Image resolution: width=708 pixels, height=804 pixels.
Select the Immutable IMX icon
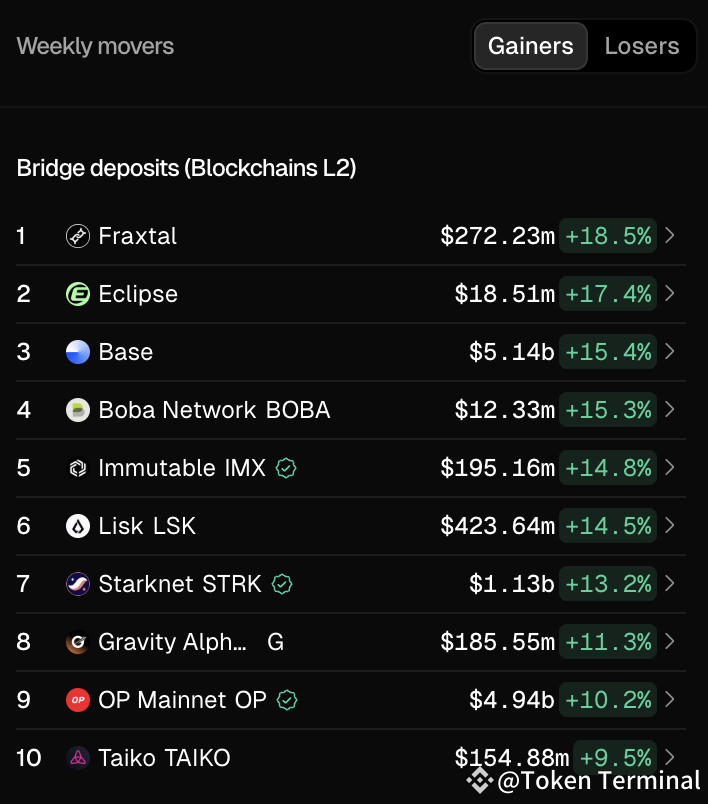78,468
